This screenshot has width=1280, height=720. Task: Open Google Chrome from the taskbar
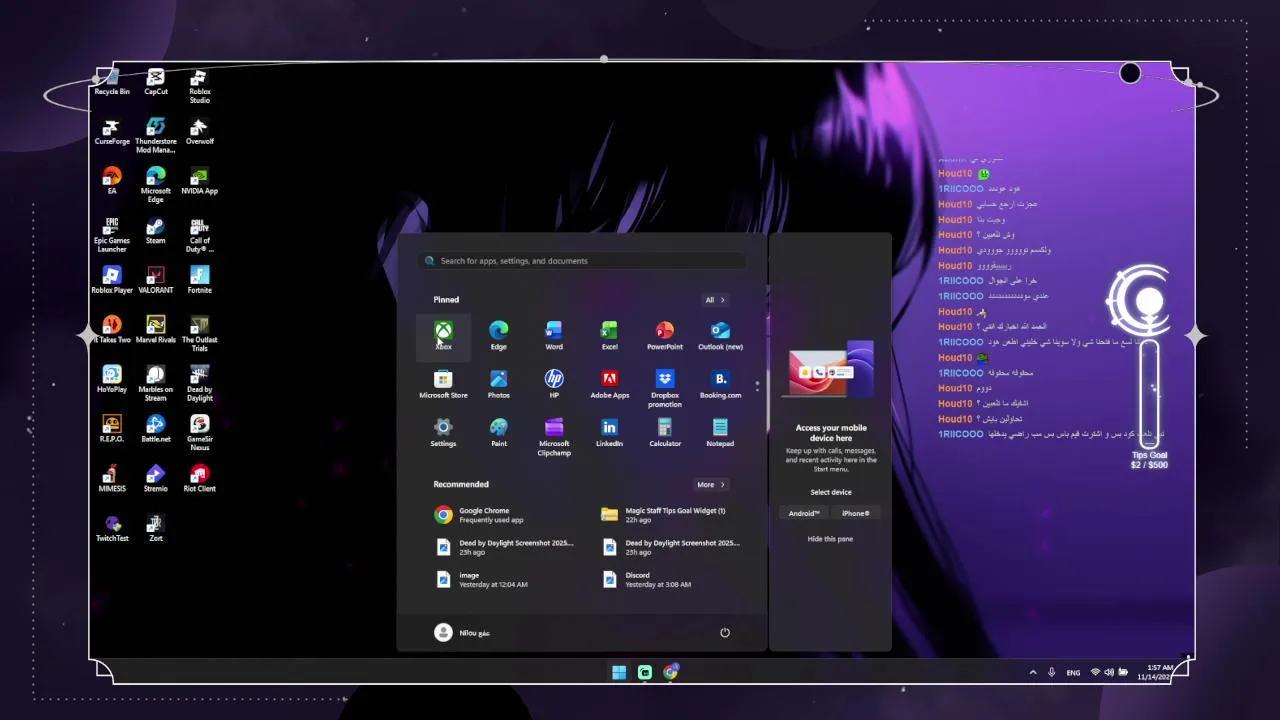(671, 672)
